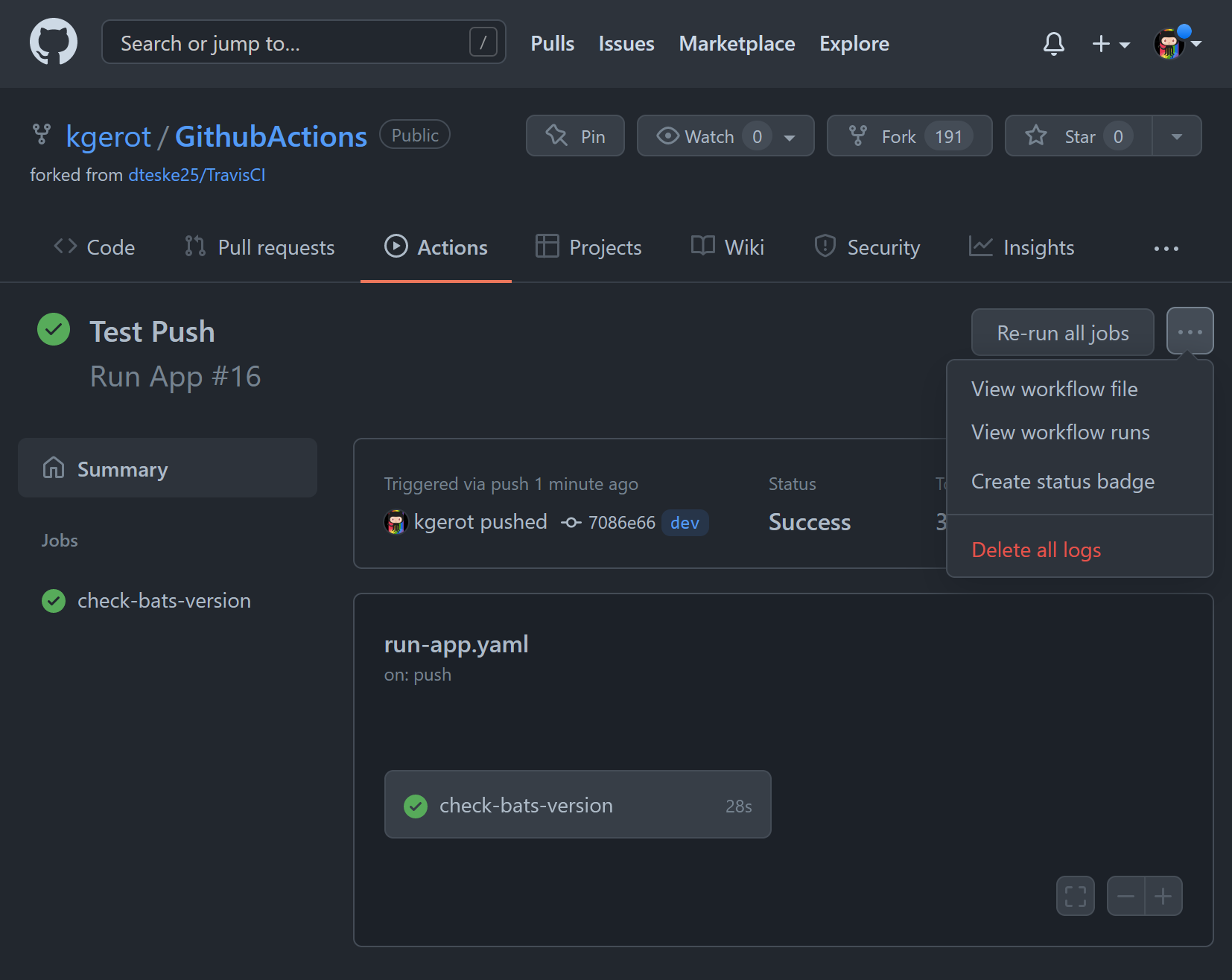Open the kgerot owner link

pyautogui.click(x=109, y=137)
